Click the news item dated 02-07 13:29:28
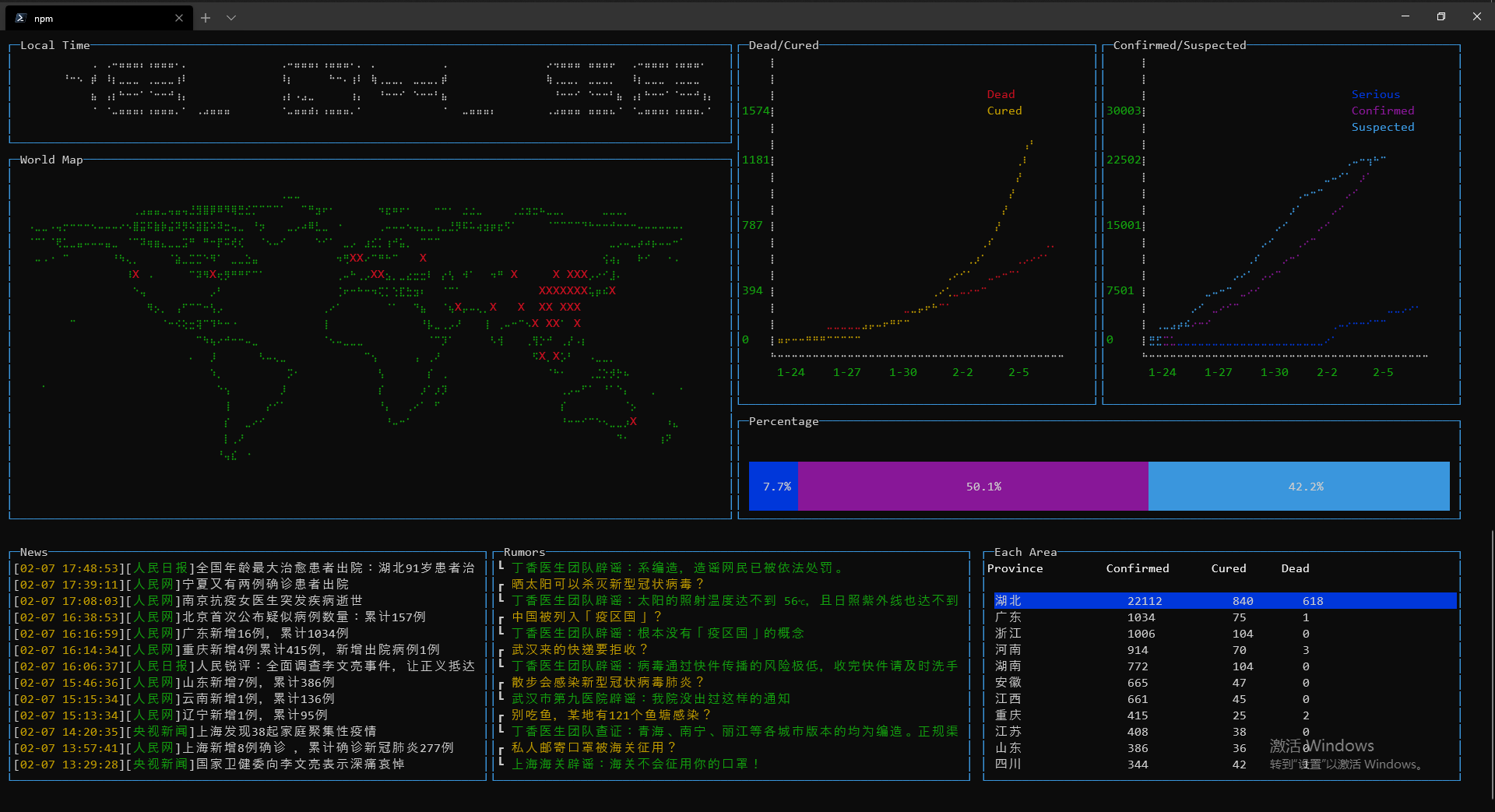 coord(209,765)
